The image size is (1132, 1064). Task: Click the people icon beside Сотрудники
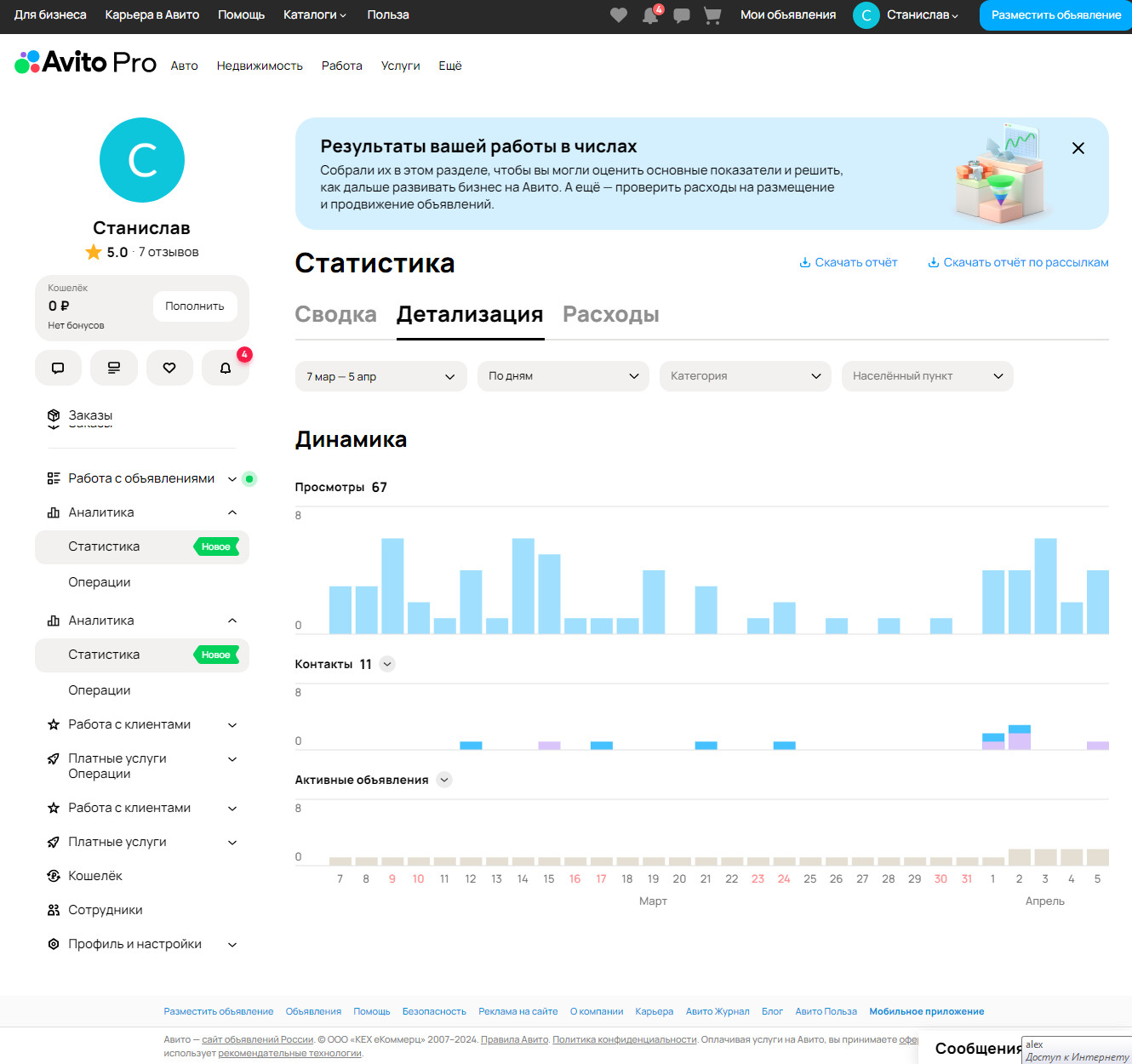coord(54,910)
